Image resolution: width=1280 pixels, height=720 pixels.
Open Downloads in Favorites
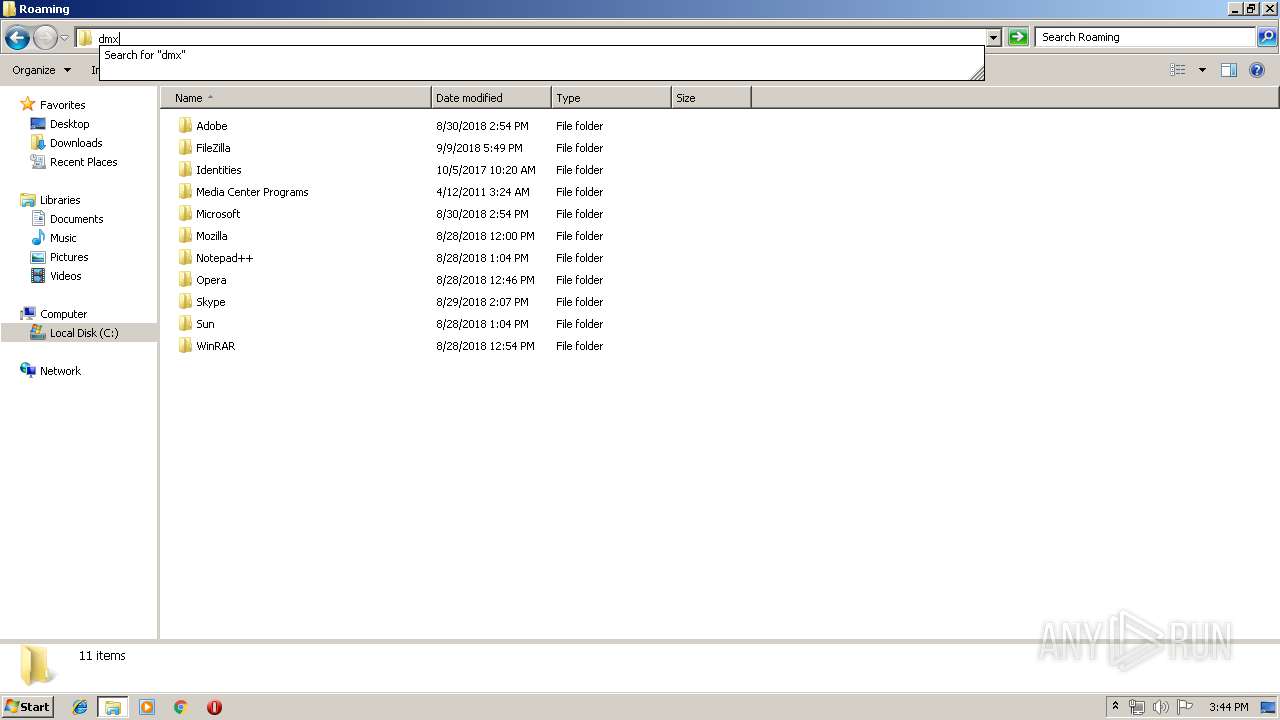click(x=76, y=143)
